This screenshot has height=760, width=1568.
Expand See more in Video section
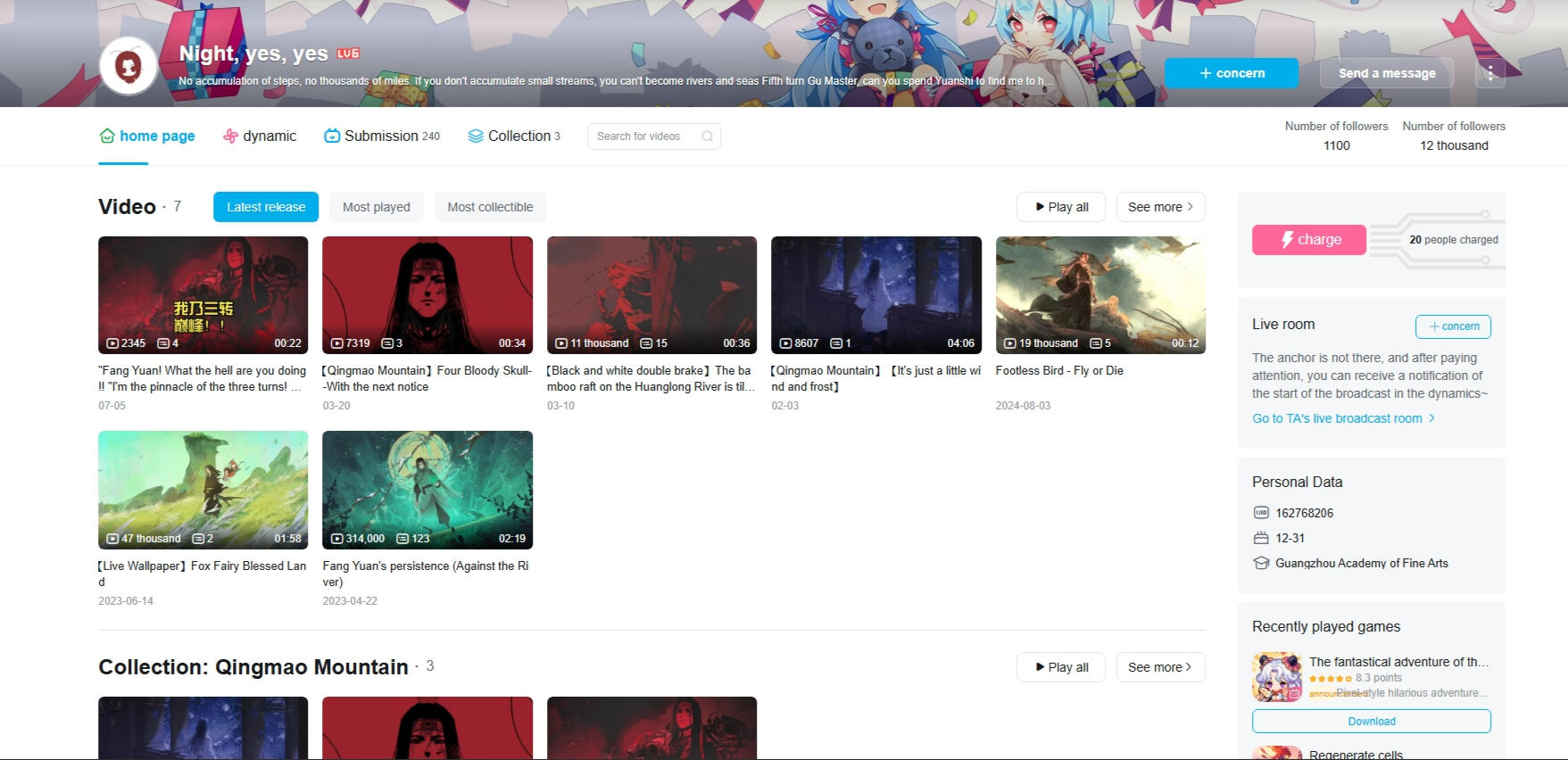coord(1159,207)
